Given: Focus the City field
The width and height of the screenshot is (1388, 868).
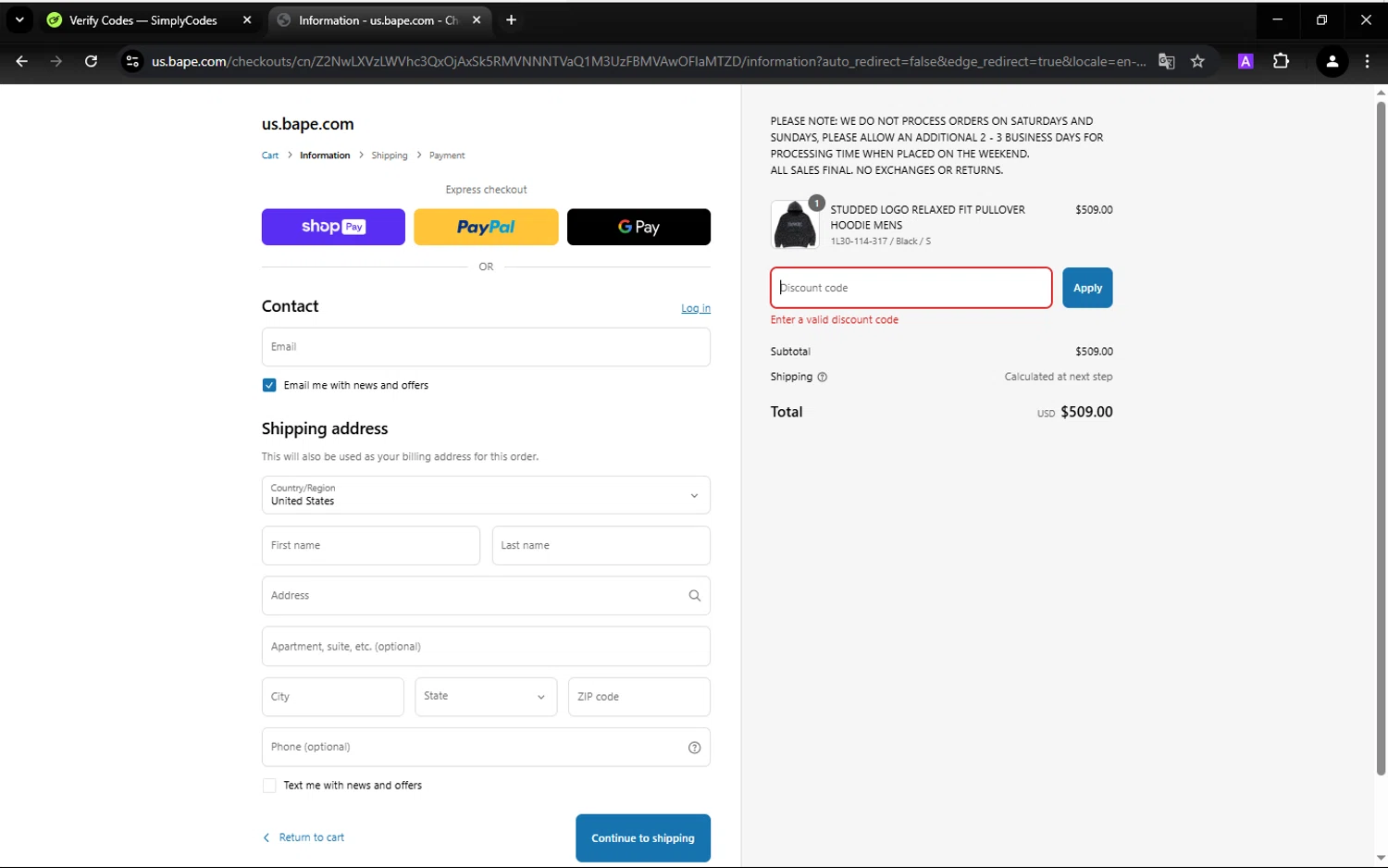Looking at the screenshot, I should (333, 697).
